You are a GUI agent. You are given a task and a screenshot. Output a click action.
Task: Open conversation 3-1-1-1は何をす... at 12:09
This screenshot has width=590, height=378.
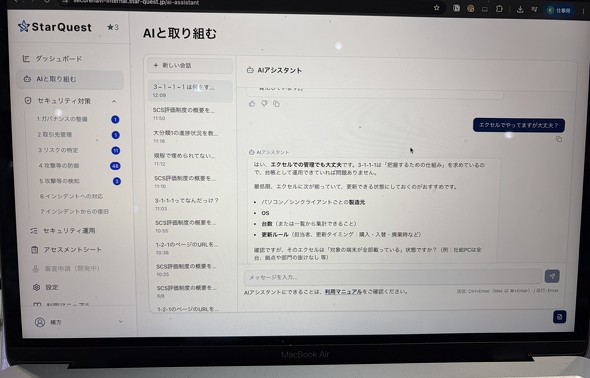pos(190,90)
